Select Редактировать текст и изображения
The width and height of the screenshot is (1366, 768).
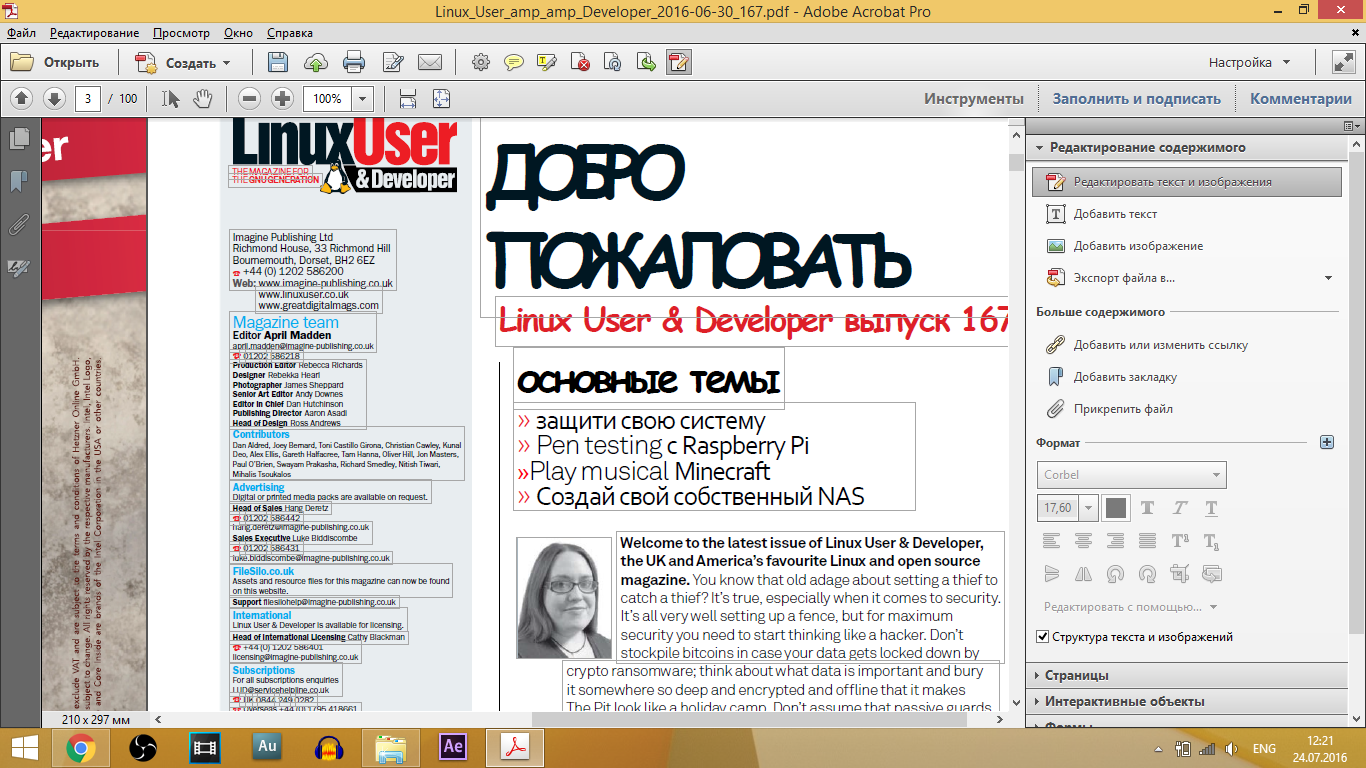click(x=1187, y=182)
